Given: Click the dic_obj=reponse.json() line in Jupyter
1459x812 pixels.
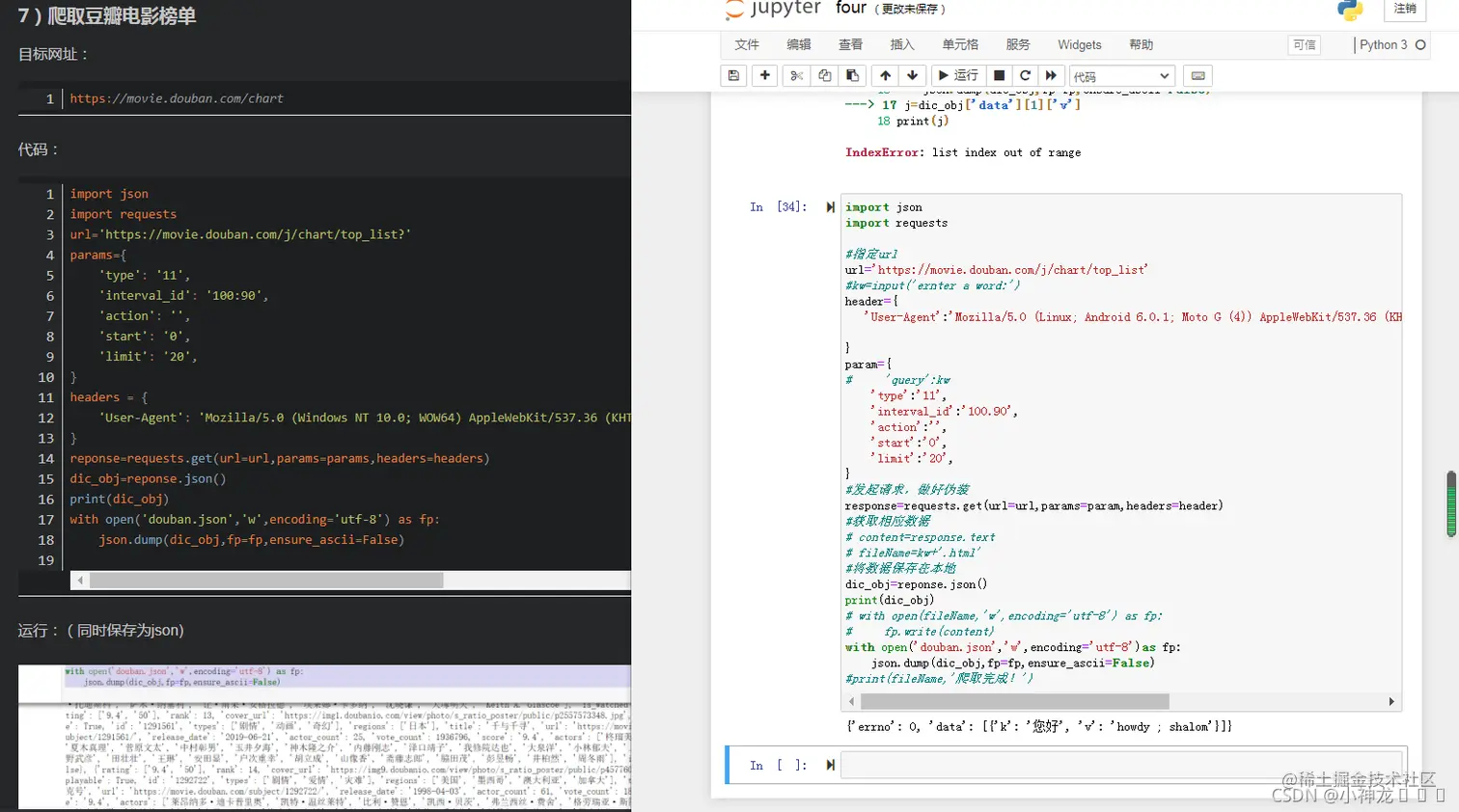Looking at the screenshot, I should coord(916,584).
